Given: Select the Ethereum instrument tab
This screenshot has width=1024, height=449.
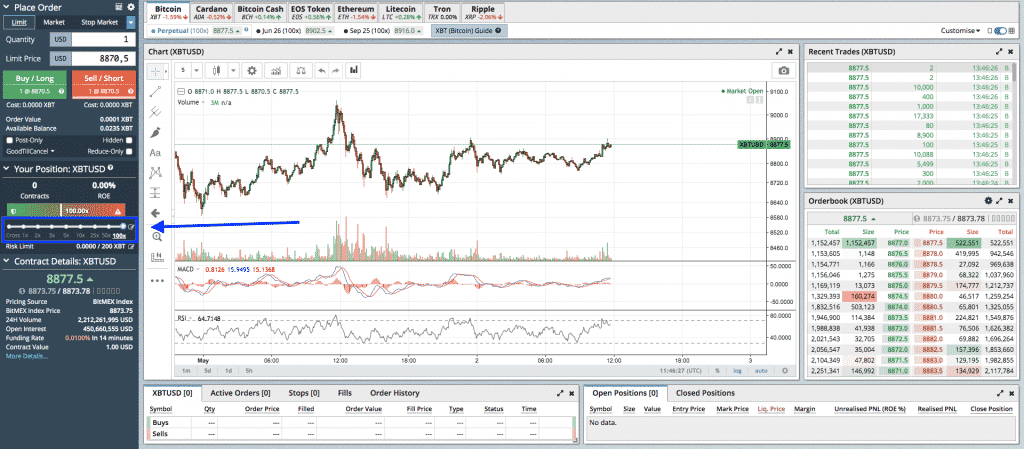Looking at the screenshot, I should pos(356,13).
